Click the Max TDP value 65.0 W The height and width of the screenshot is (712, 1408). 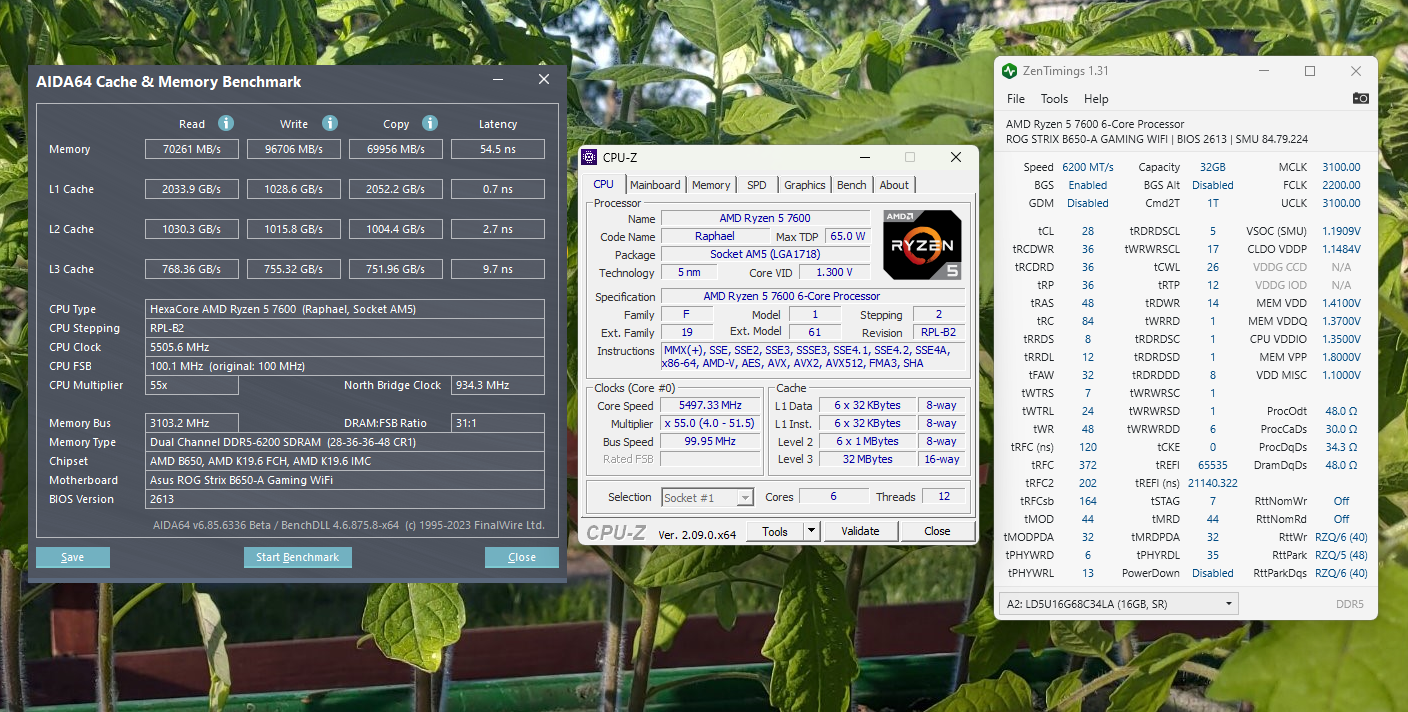click(x=848, y=236)
